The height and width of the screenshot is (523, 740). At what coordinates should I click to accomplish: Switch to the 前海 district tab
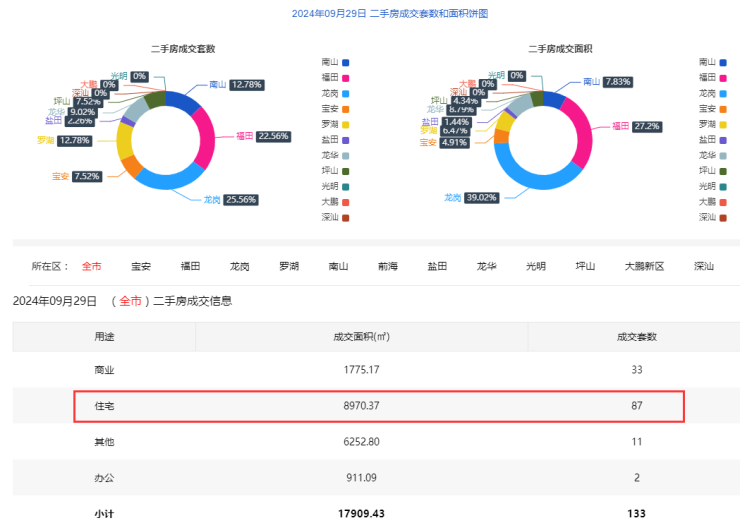388,267
